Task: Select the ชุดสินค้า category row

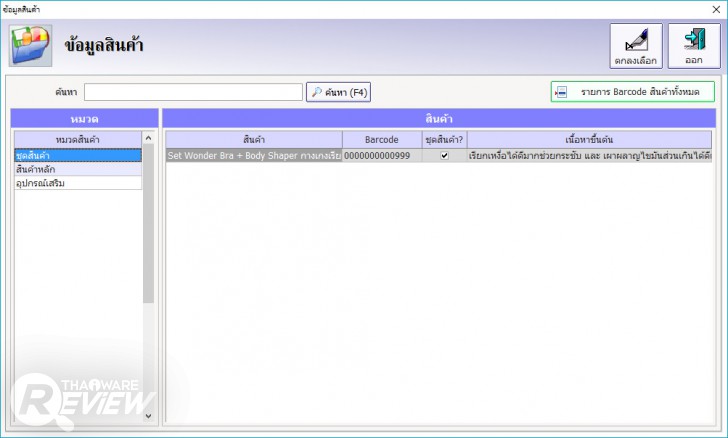Action: tap(78, 155)
